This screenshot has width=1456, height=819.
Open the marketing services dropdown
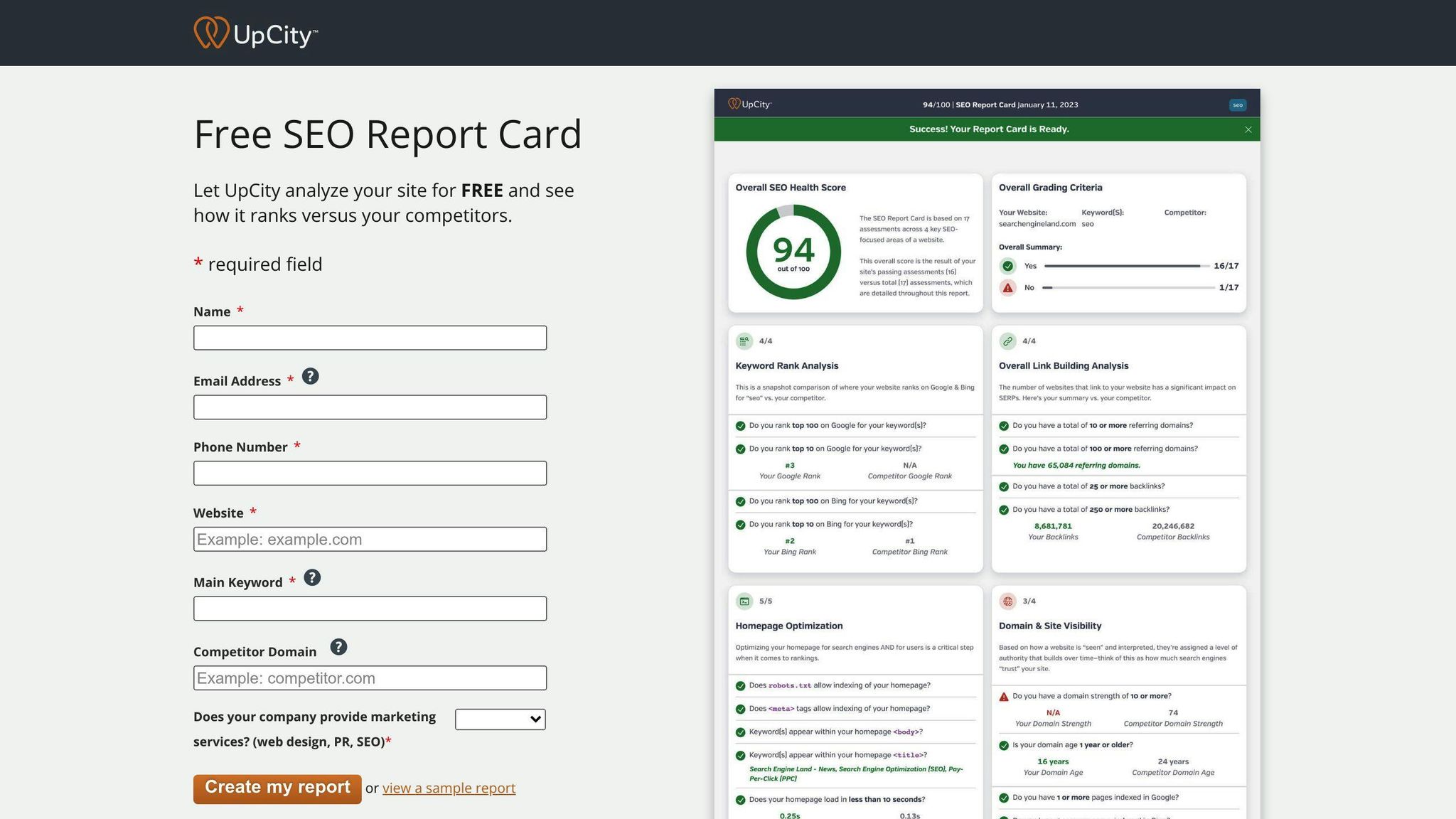(x=500, y=719)
